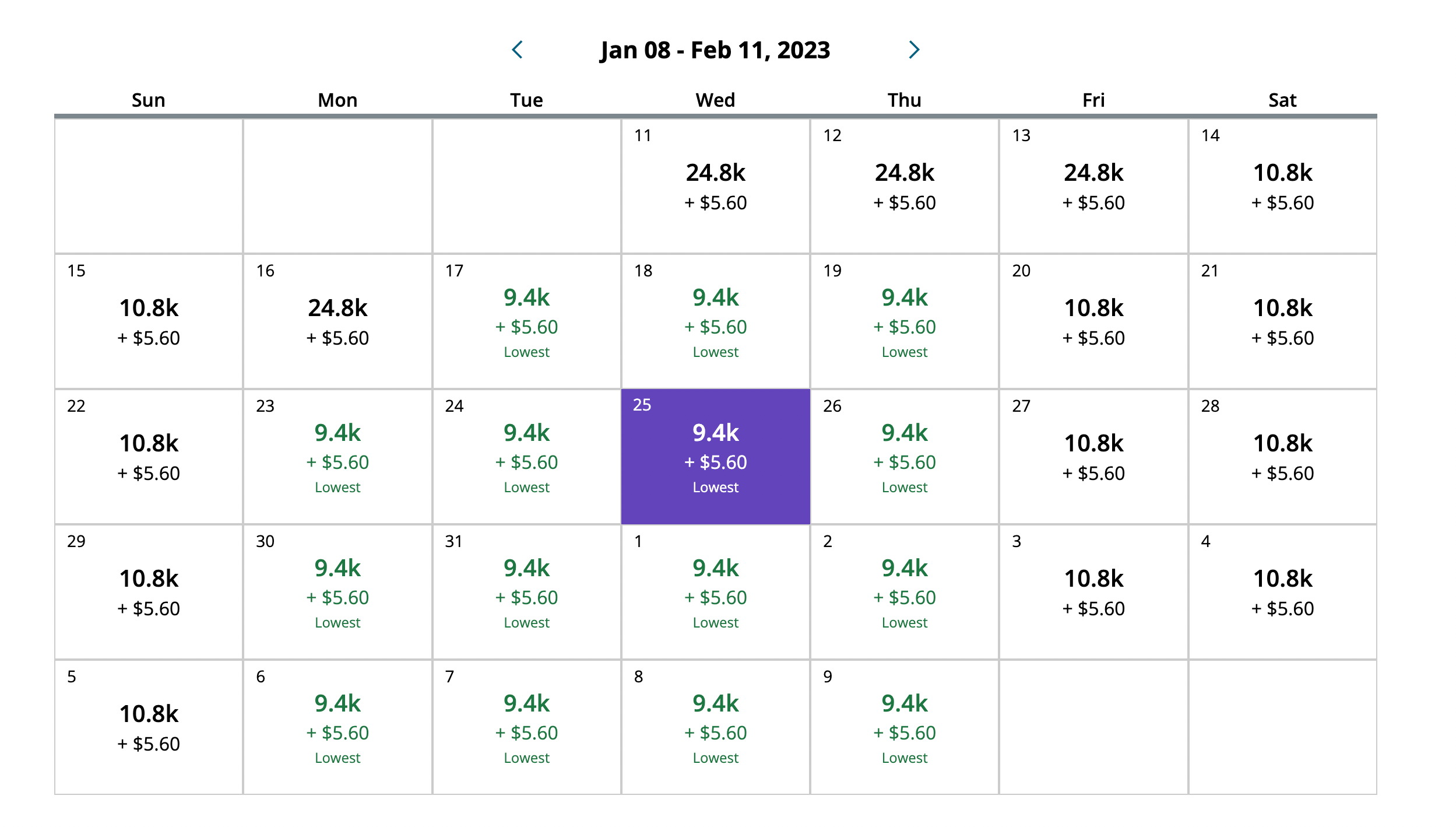
Task: Choose January 30 lowest fare
Action: point(337,591)
